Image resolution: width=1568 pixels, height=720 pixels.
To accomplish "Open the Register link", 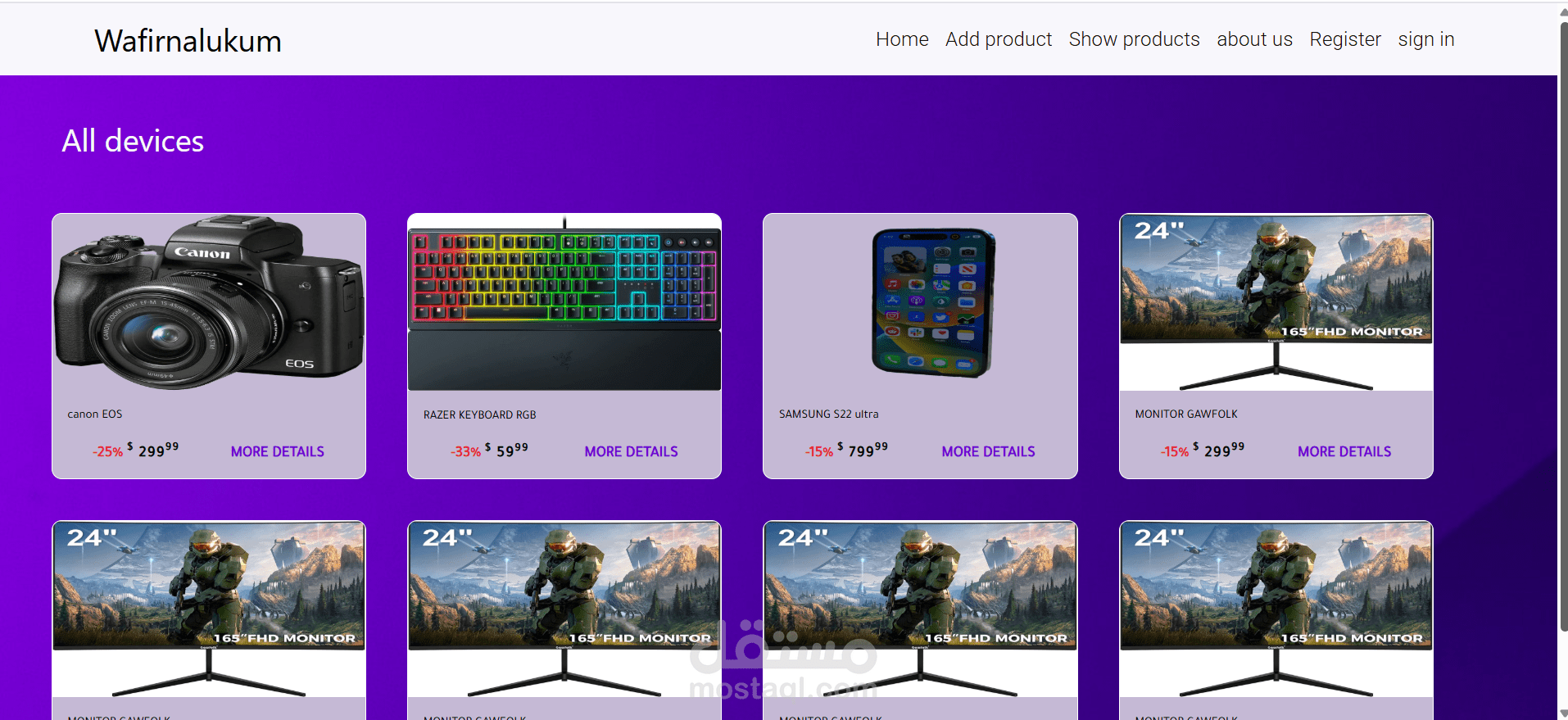I will pos(1345,39).
